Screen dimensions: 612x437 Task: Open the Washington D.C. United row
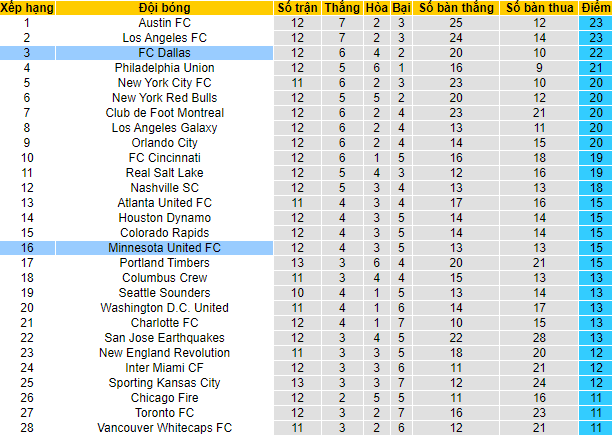click(164, 307)
